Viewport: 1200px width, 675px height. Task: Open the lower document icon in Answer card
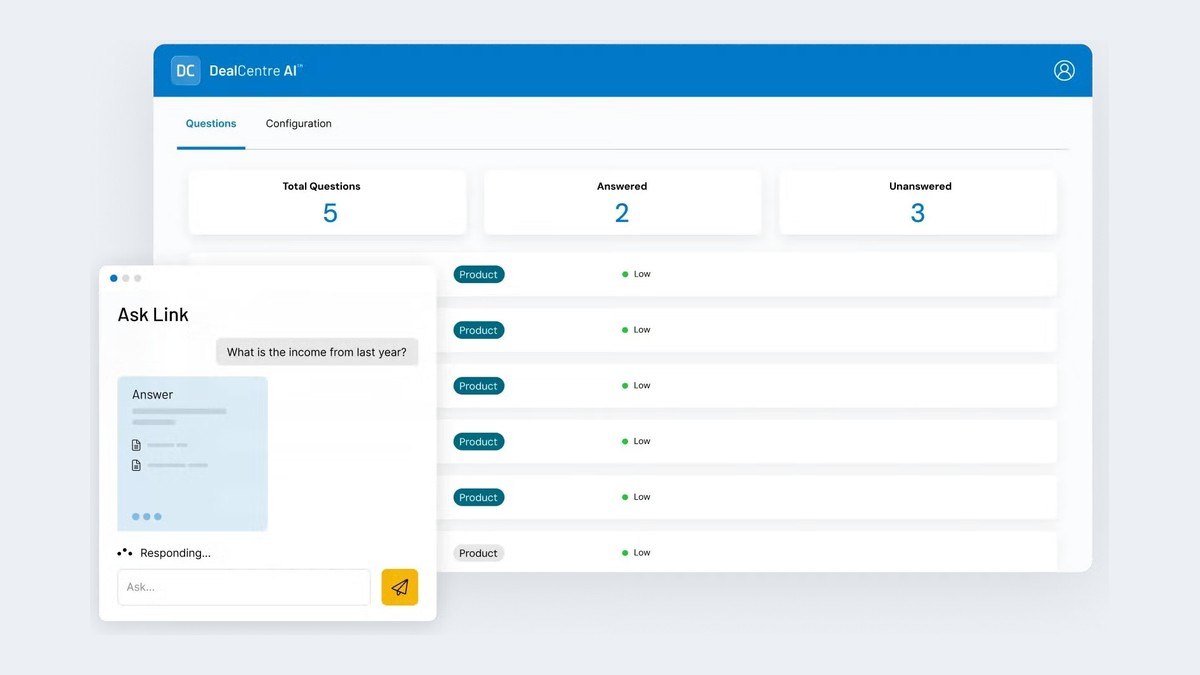coord(136,465)
